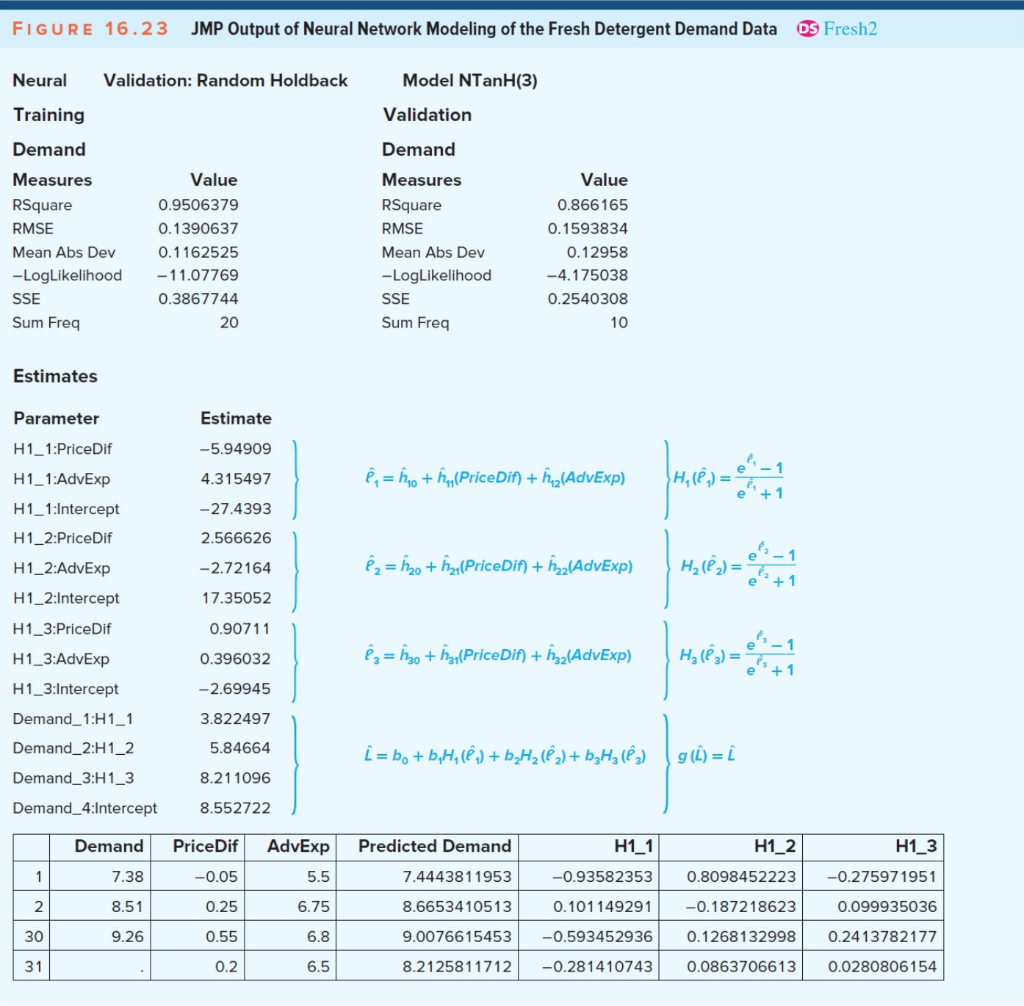Click the DS data set icon
The image size is (1024, 1006).
click(810, 29)
